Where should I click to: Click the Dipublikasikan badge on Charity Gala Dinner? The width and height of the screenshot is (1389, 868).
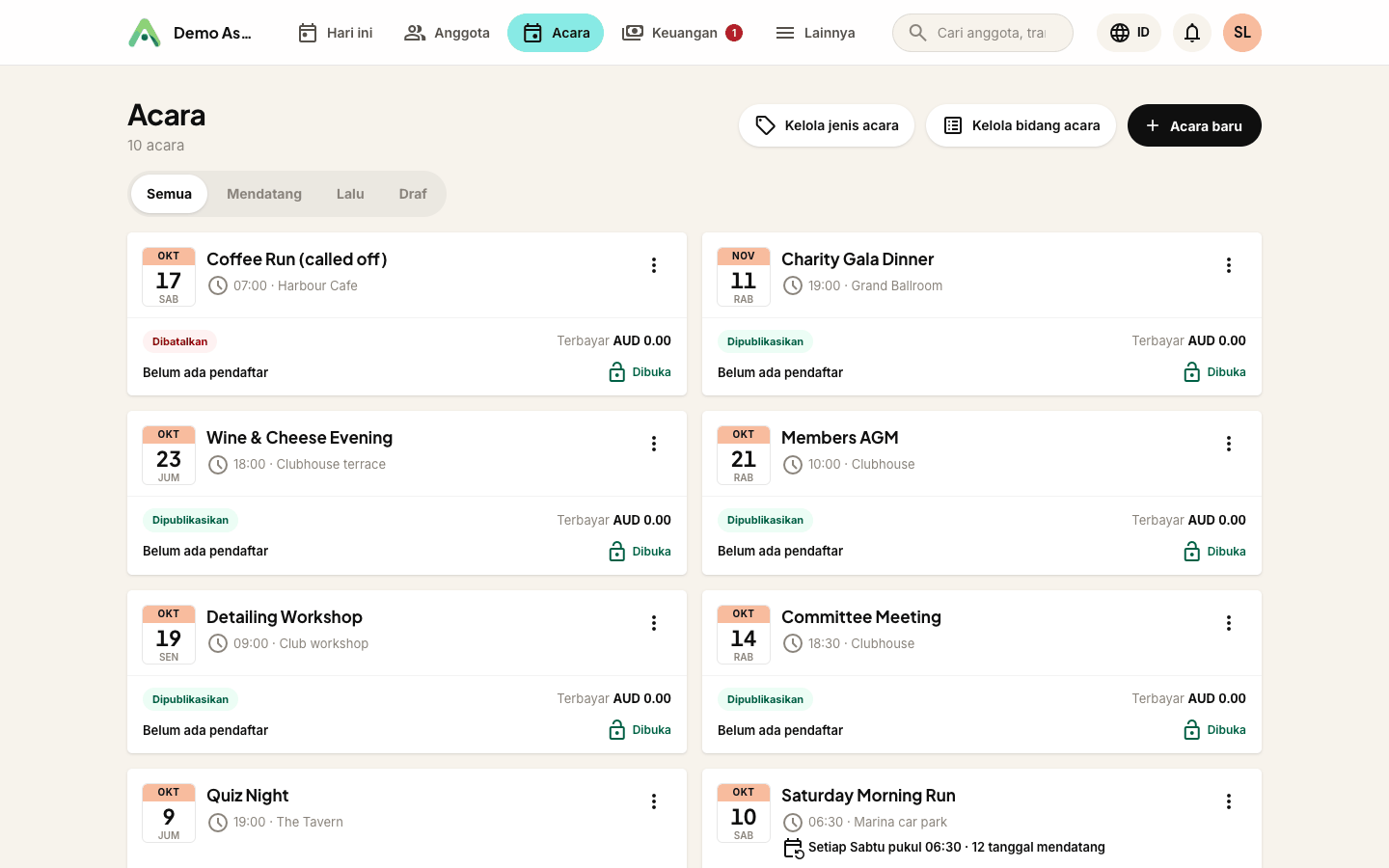pos(765,341)
